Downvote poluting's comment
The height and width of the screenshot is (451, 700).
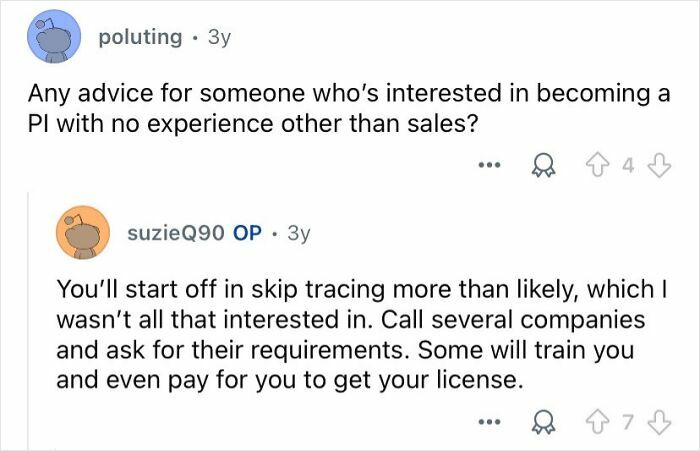click(660, 166)
